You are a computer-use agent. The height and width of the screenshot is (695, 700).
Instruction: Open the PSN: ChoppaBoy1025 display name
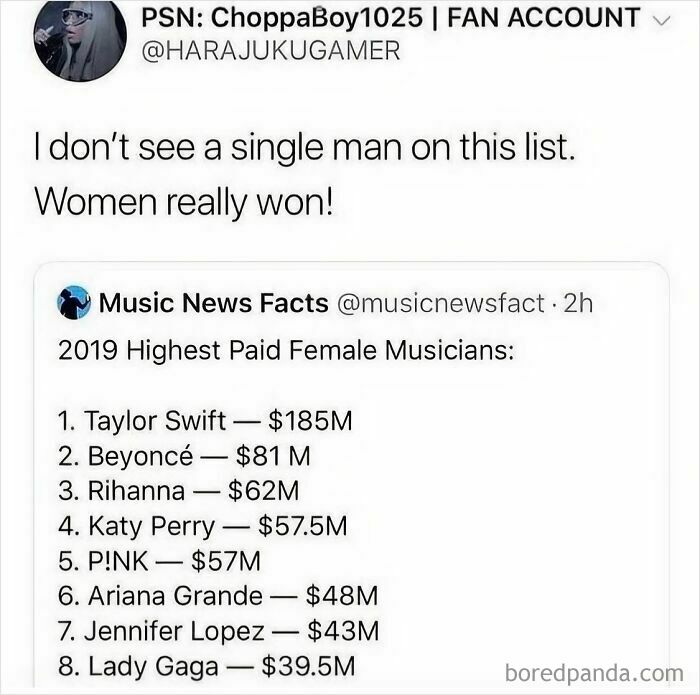point(391,17)
